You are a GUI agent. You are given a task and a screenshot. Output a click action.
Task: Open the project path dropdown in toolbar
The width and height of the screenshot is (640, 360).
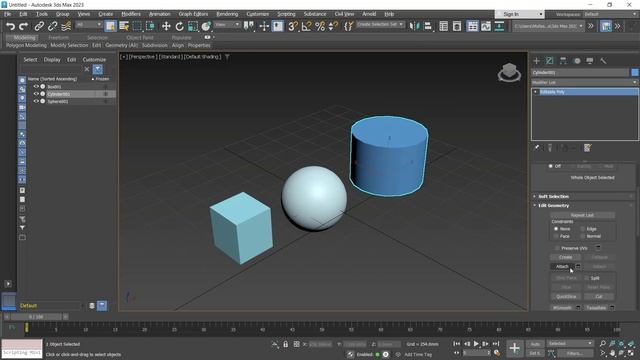(x=548, y=26)
